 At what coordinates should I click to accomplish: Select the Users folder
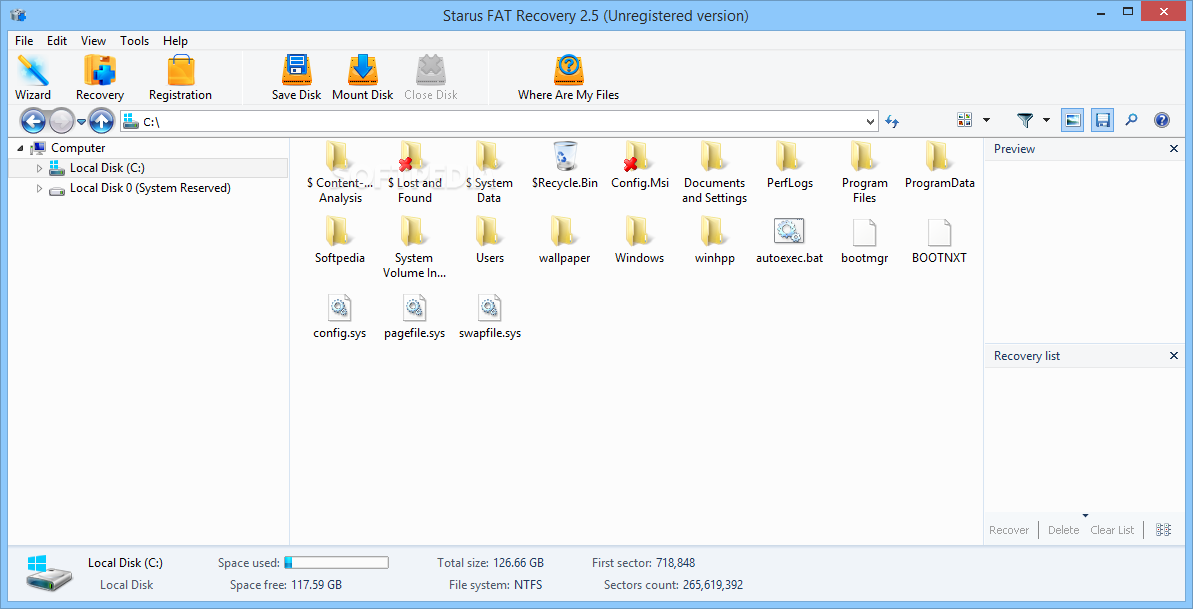[x=489, y=241]
